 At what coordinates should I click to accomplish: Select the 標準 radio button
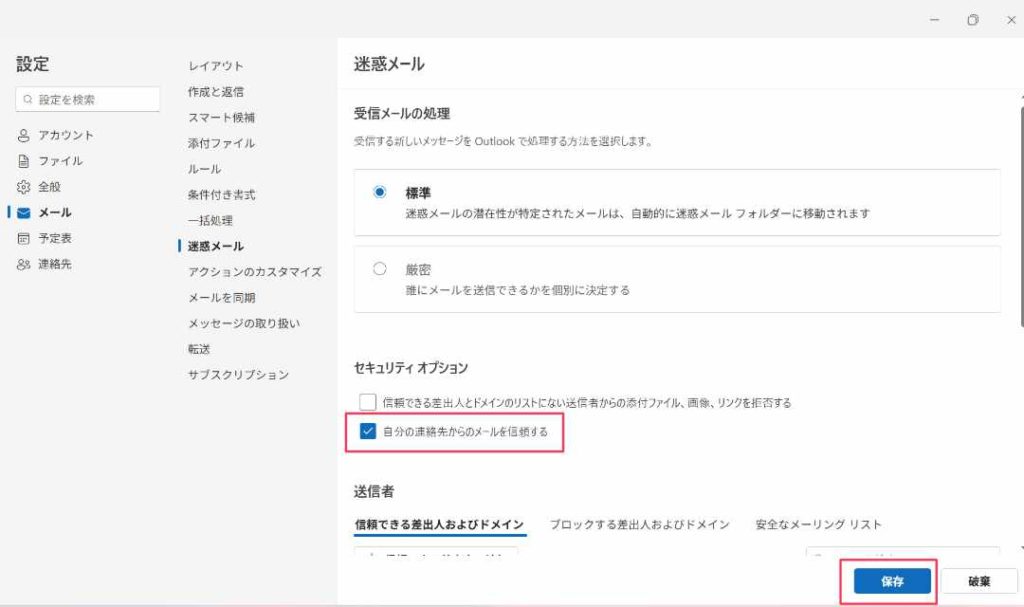380,193
